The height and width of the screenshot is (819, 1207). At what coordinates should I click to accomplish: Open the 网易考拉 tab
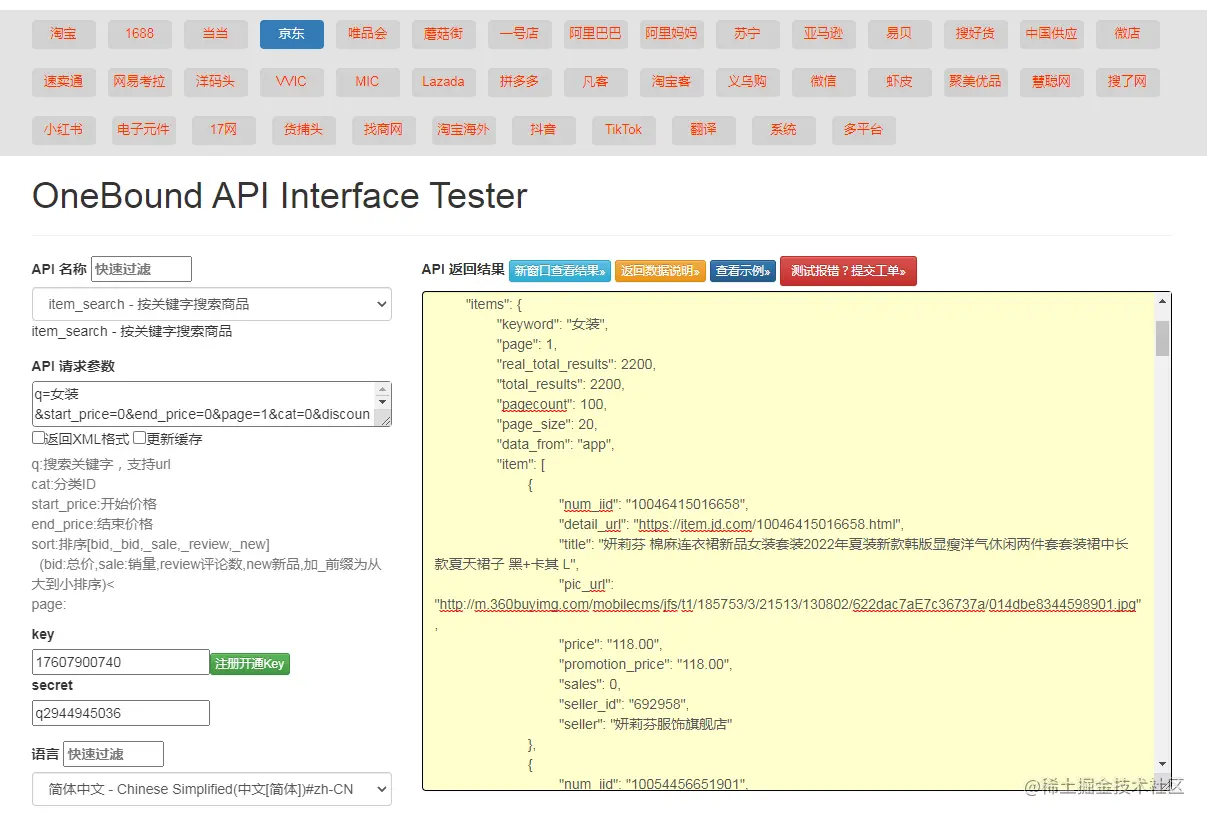(x=140, y=82)
